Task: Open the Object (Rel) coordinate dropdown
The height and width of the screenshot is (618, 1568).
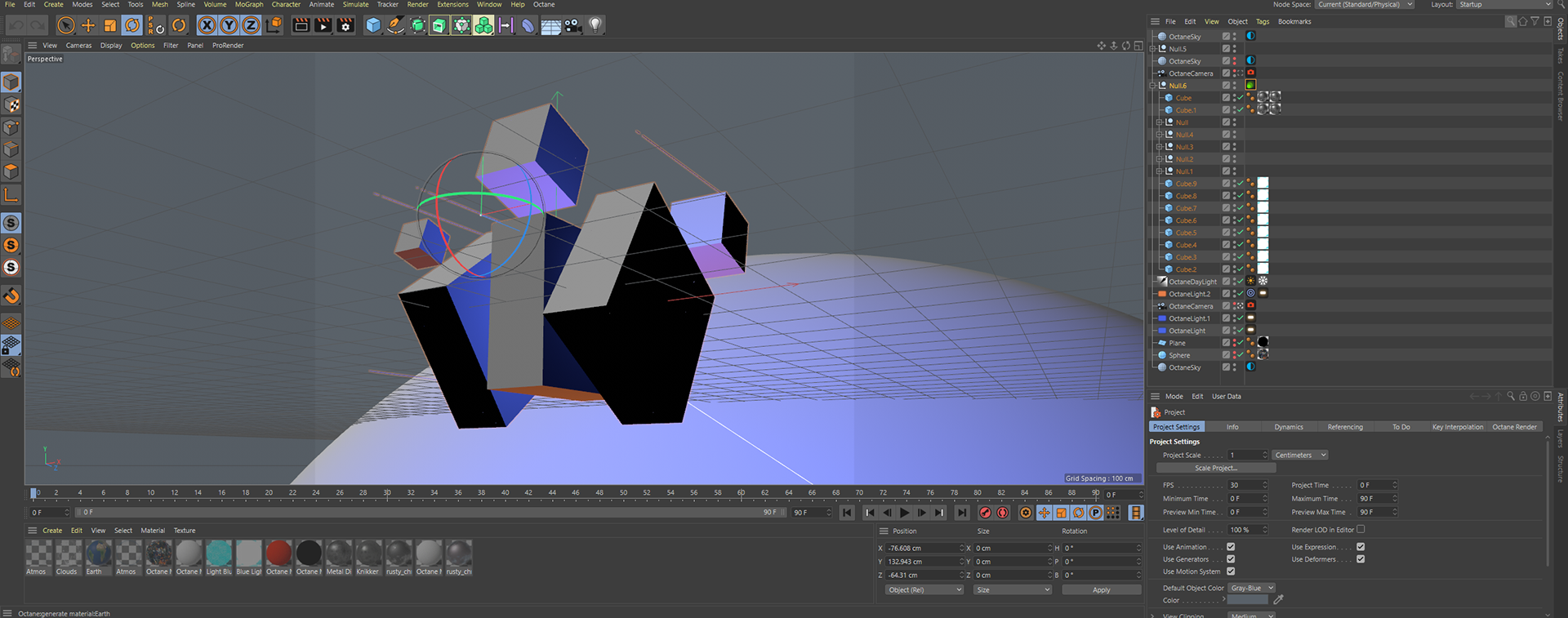Action: tap(924, 589)
